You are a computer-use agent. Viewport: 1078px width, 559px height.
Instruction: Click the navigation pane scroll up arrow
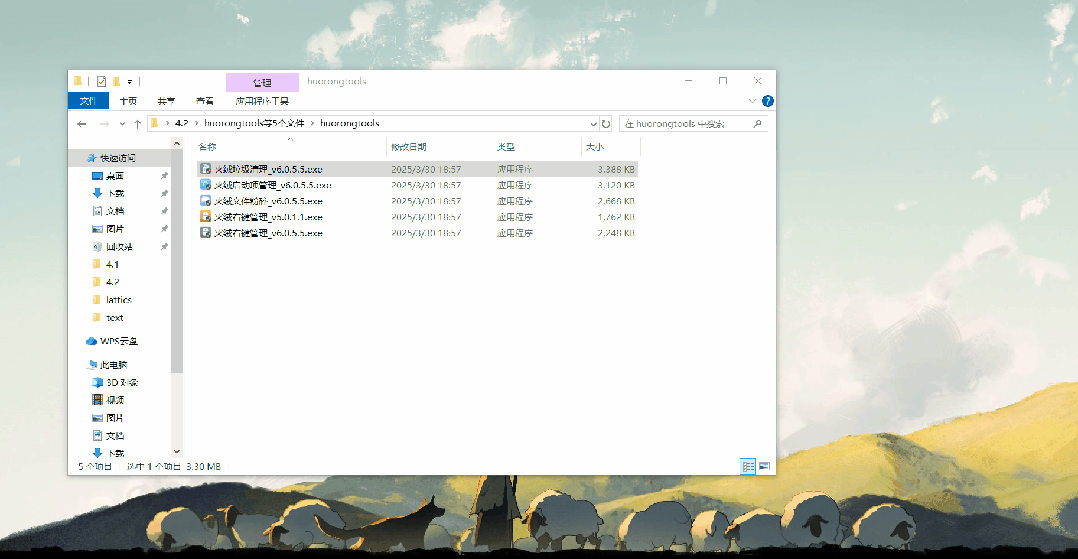pos(177,144)
